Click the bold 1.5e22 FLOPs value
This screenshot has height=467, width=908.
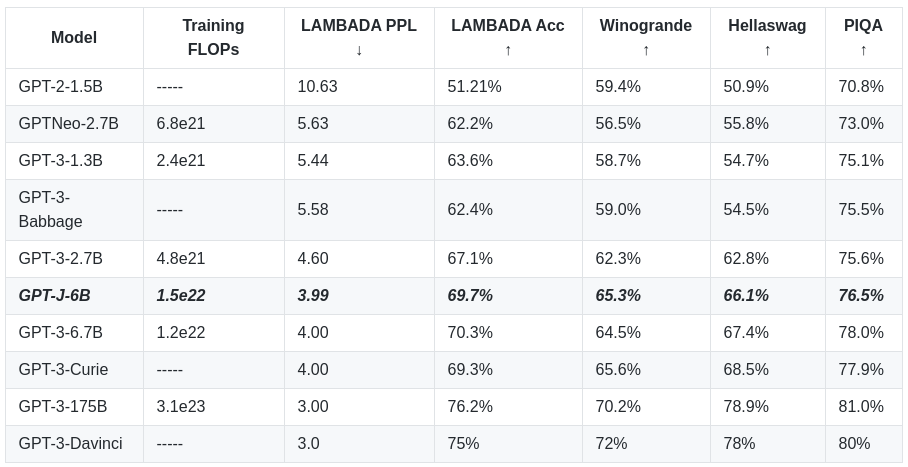click(181, 296)
